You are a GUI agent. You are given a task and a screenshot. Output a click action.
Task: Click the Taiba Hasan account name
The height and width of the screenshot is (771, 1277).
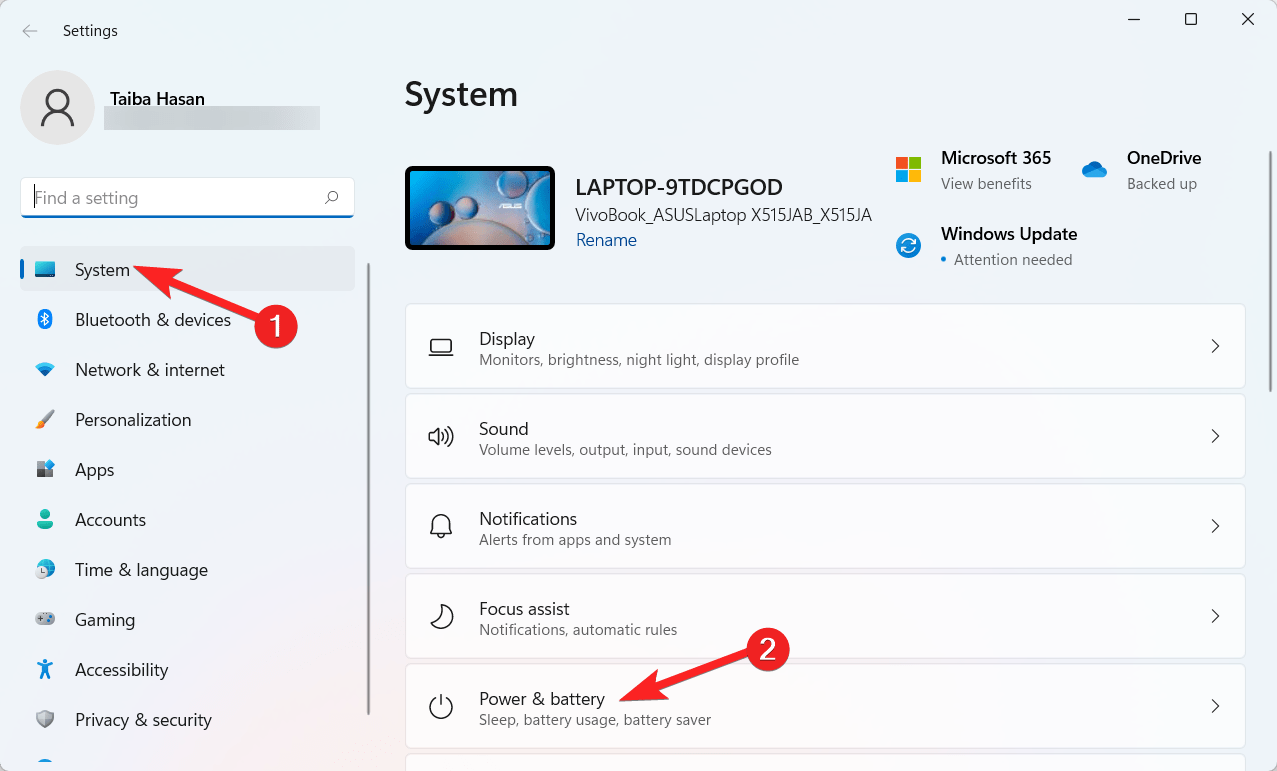[157, 99]
